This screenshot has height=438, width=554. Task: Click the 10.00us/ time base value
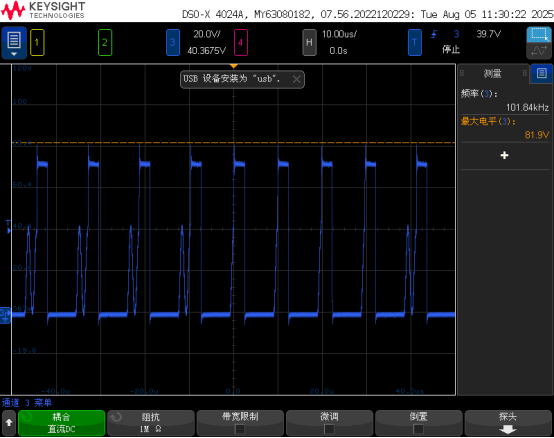click(x=339, y=34)
